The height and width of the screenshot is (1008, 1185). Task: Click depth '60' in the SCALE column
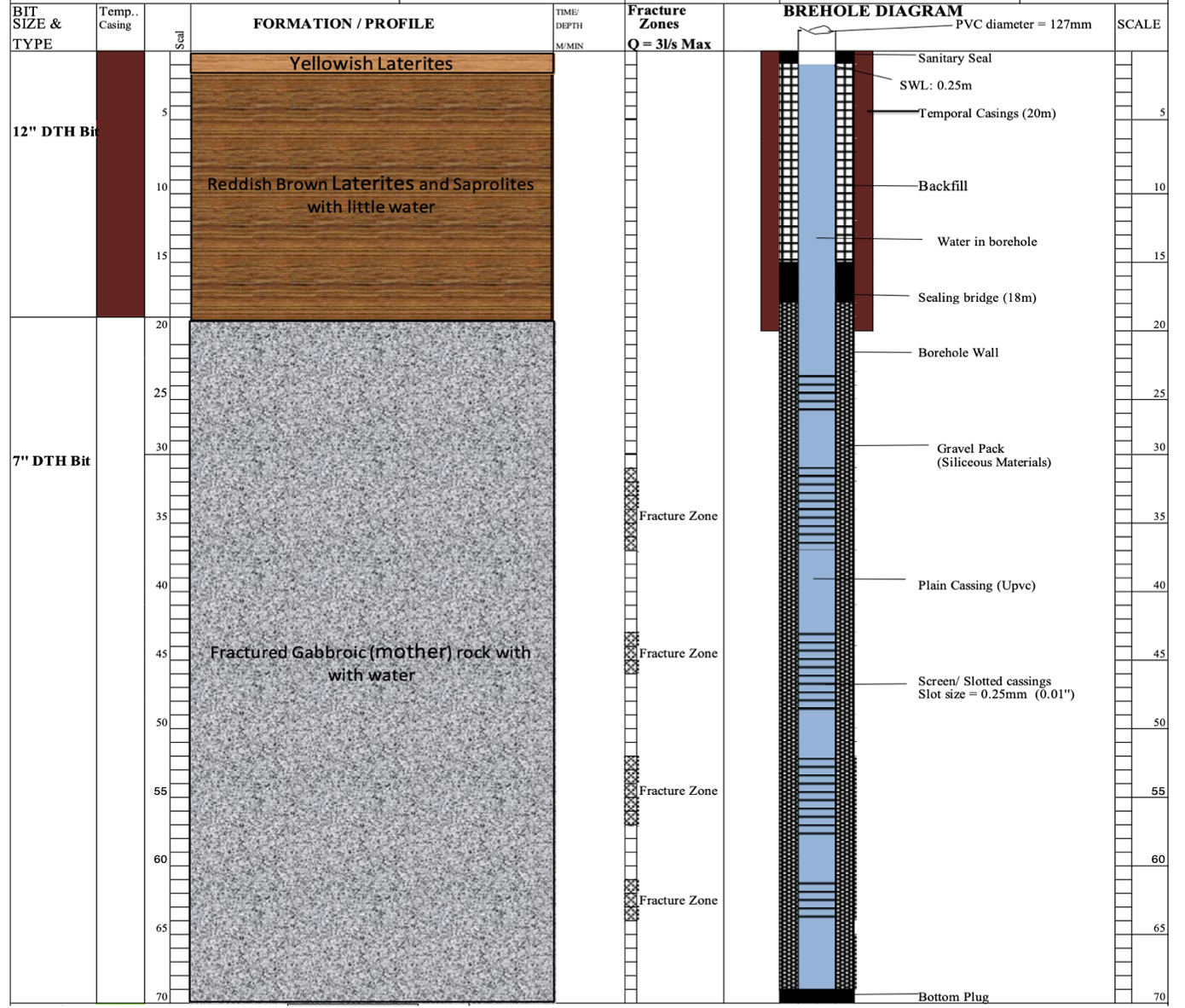click(x=1159, y=859)
